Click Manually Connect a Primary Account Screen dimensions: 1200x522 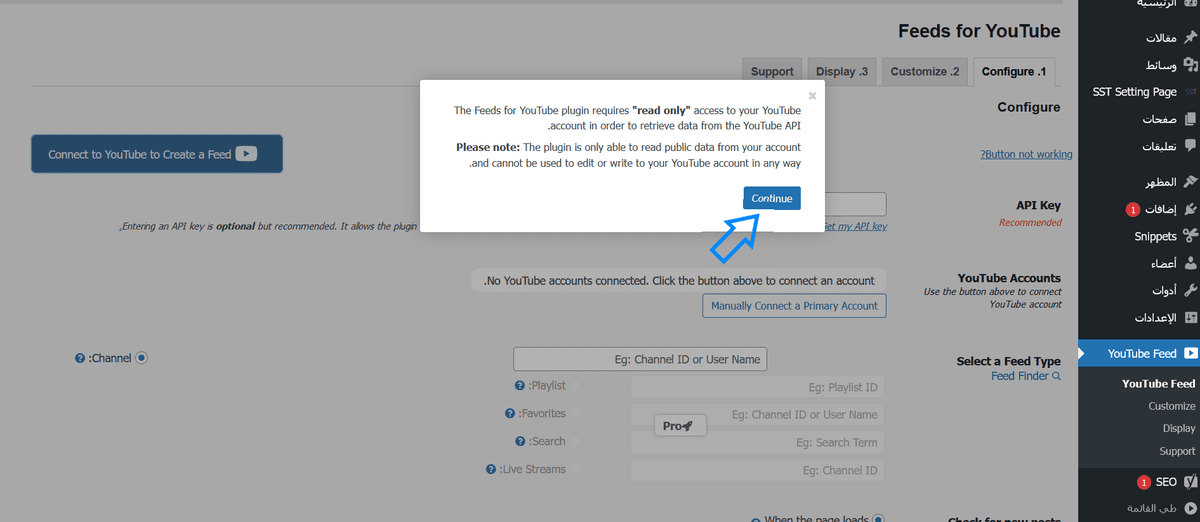click(794, 305)
